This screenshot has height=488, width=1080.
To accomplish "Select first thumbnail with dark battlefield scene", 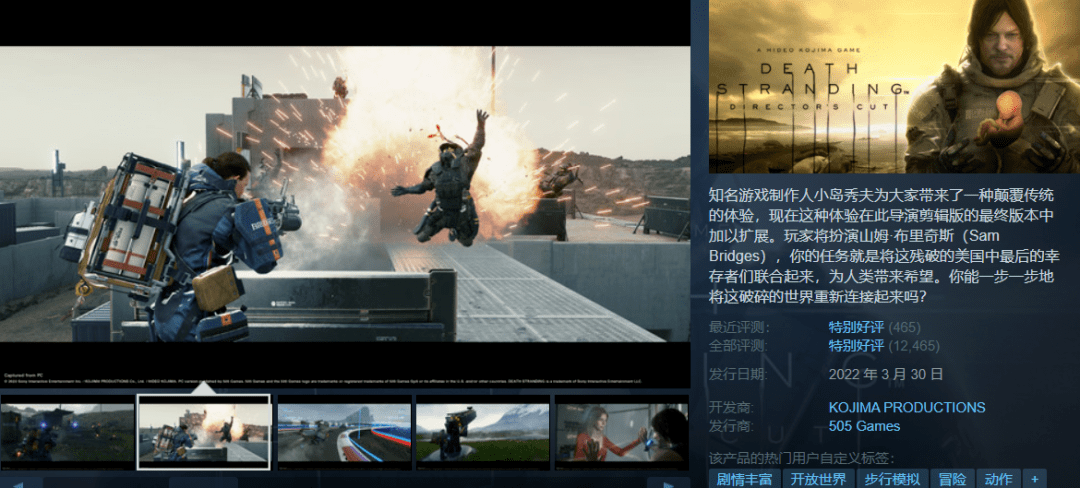I will click(x=67, y=432).
